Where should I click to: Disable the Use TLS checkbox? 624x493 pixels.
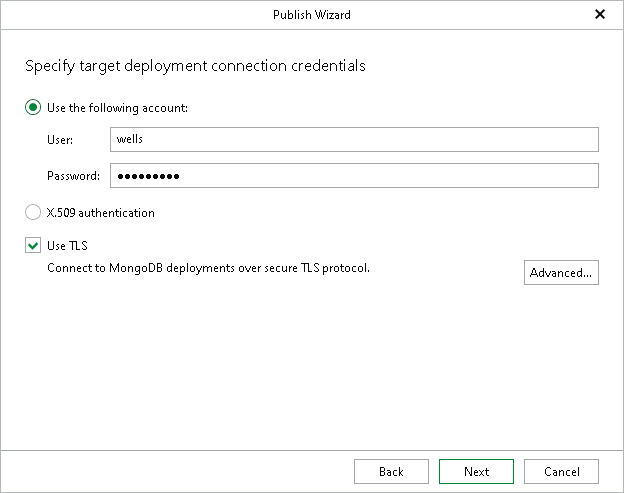[33, 246]
